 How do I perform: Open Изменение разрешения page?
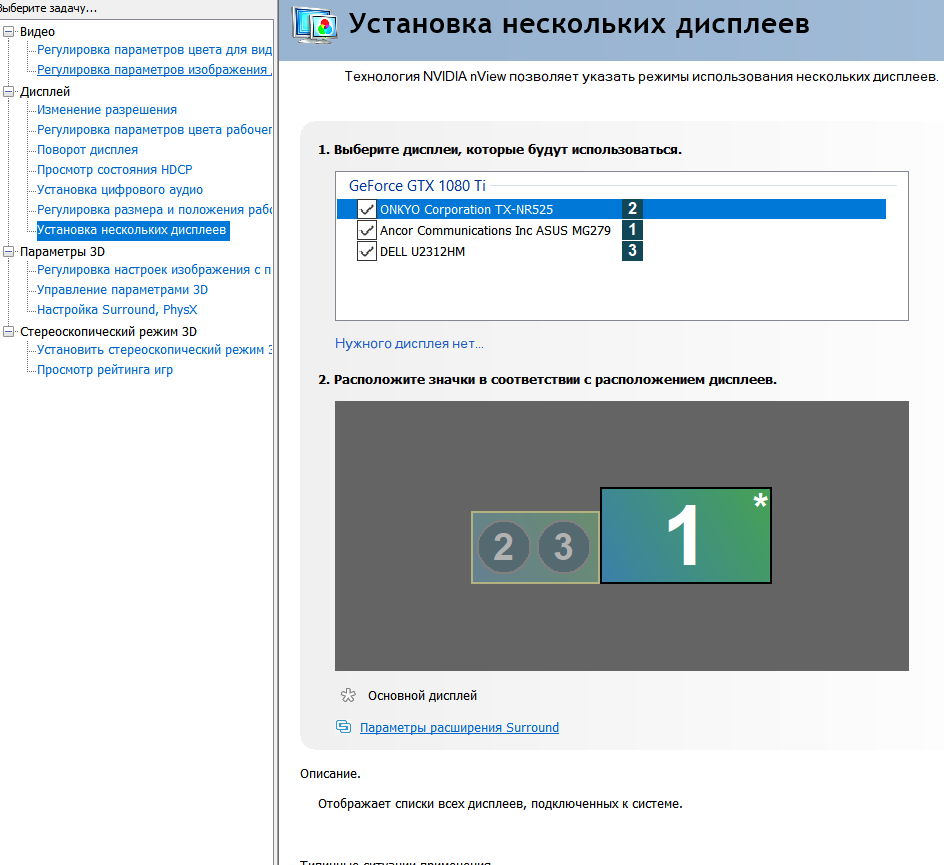pyautogui.click(x=107, y=110)
